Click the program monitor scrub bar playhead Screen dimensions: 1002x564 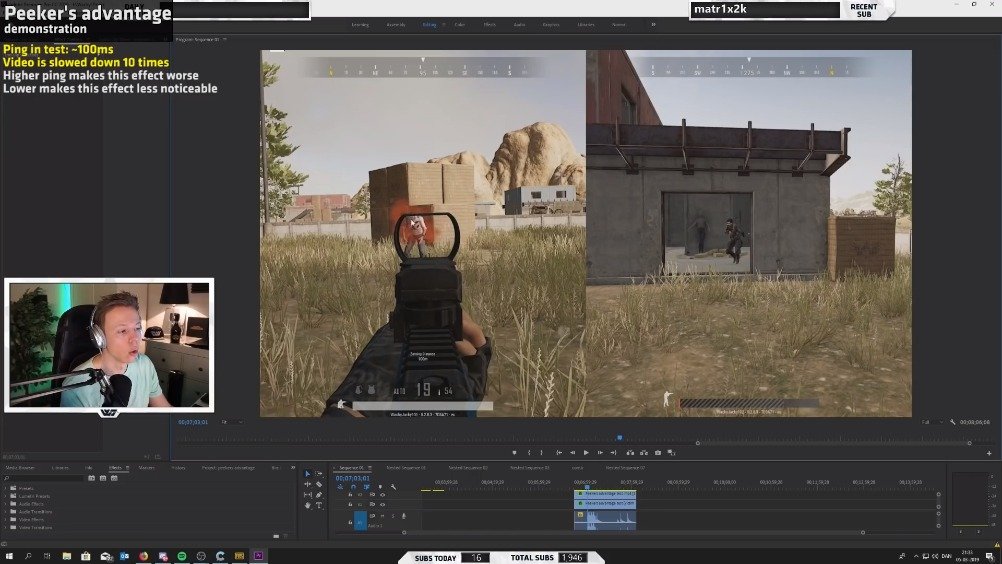click(619, 437)
